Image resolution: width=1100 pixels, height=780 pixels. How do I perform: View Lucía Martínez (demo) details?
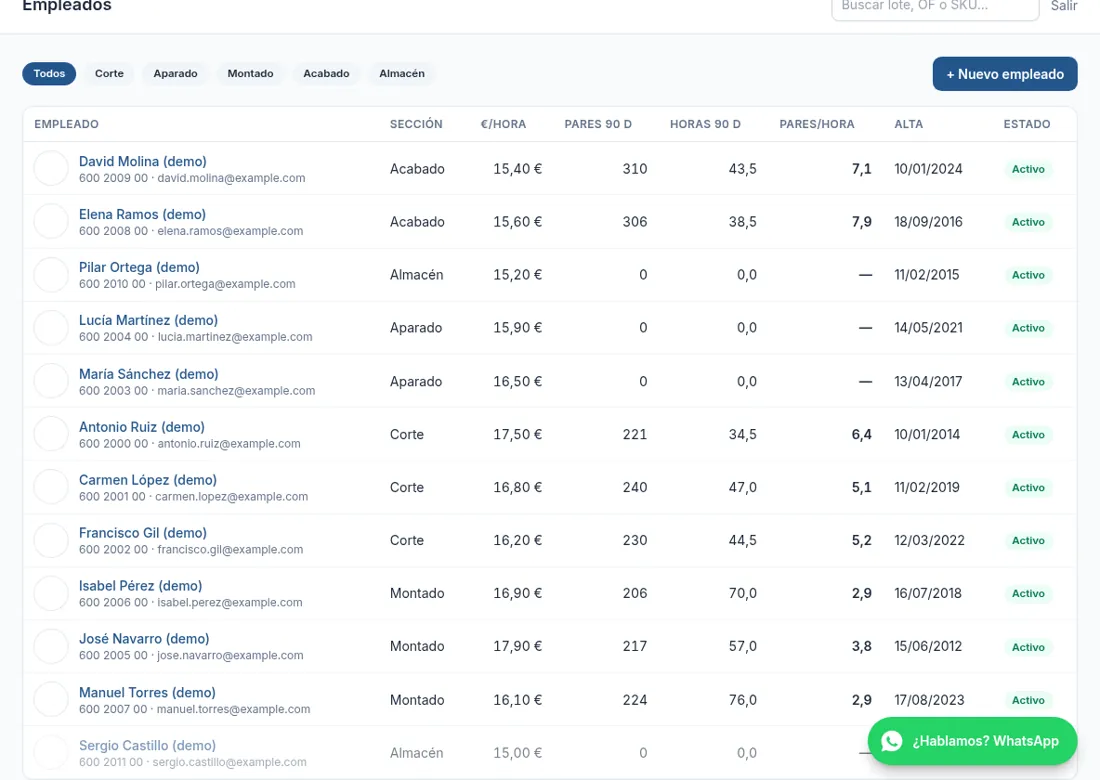[148, 321]
